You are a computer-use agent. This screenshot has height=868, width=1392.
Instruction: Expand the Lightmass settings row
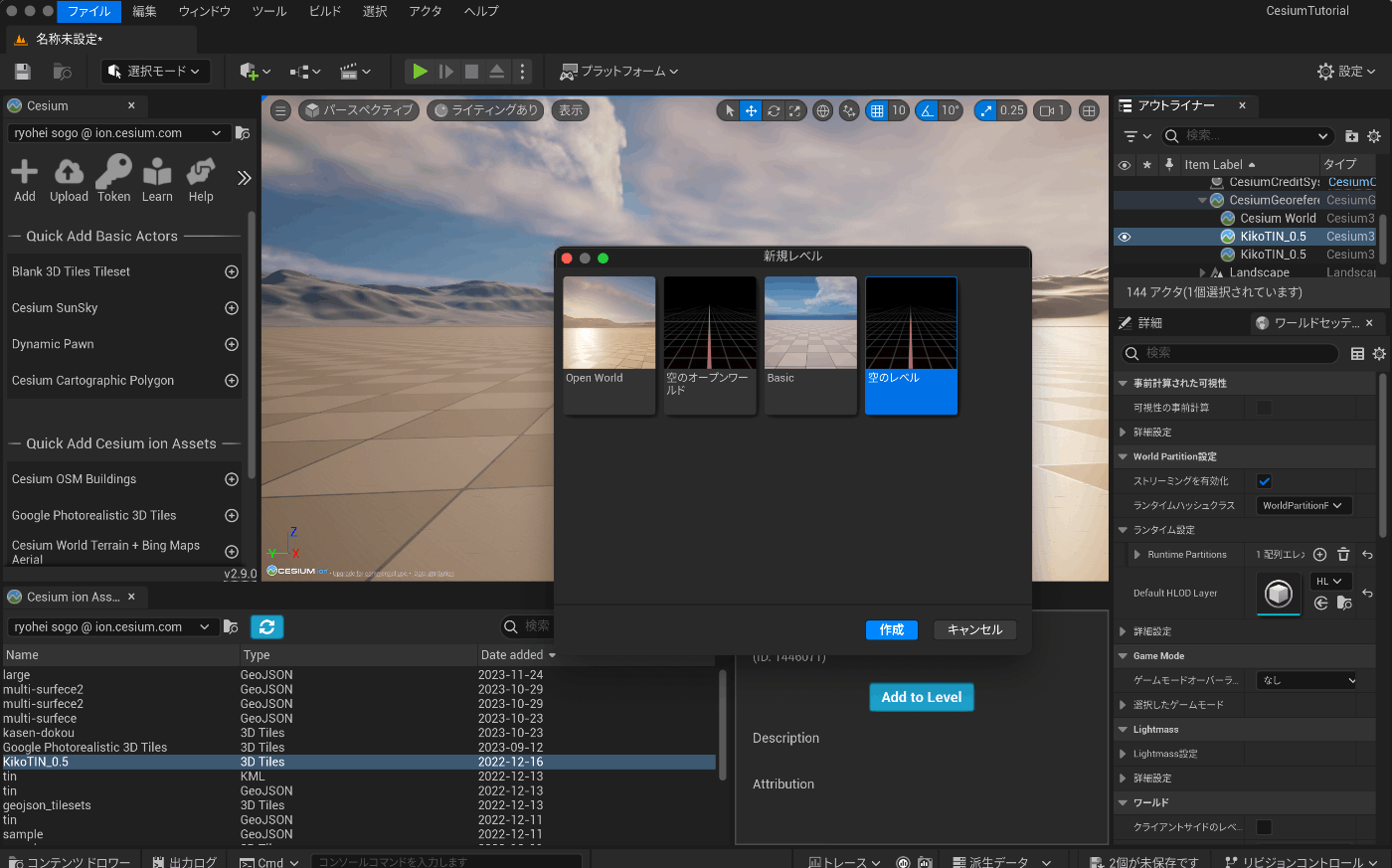pyautogui.click(x=1123, y=754)
